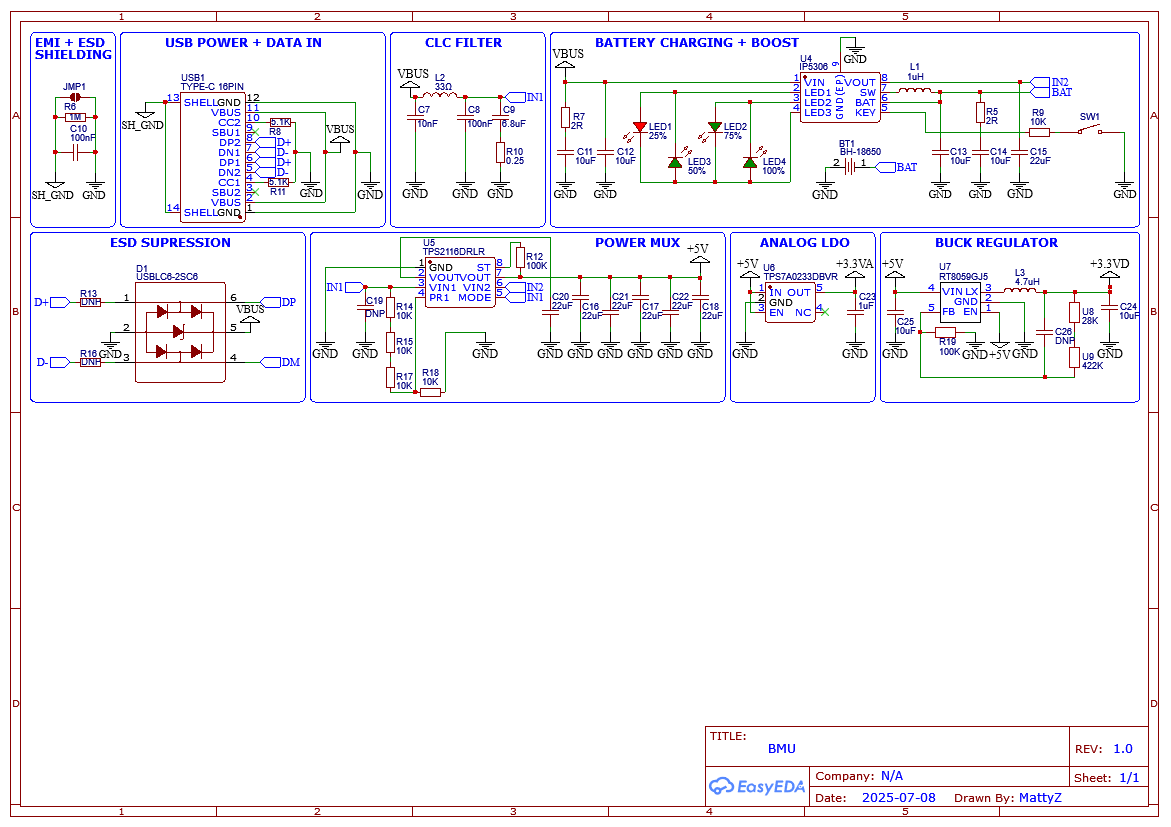Select the LED3 50% diode symbol
The image size is (1171, 827).
(675, 162)
